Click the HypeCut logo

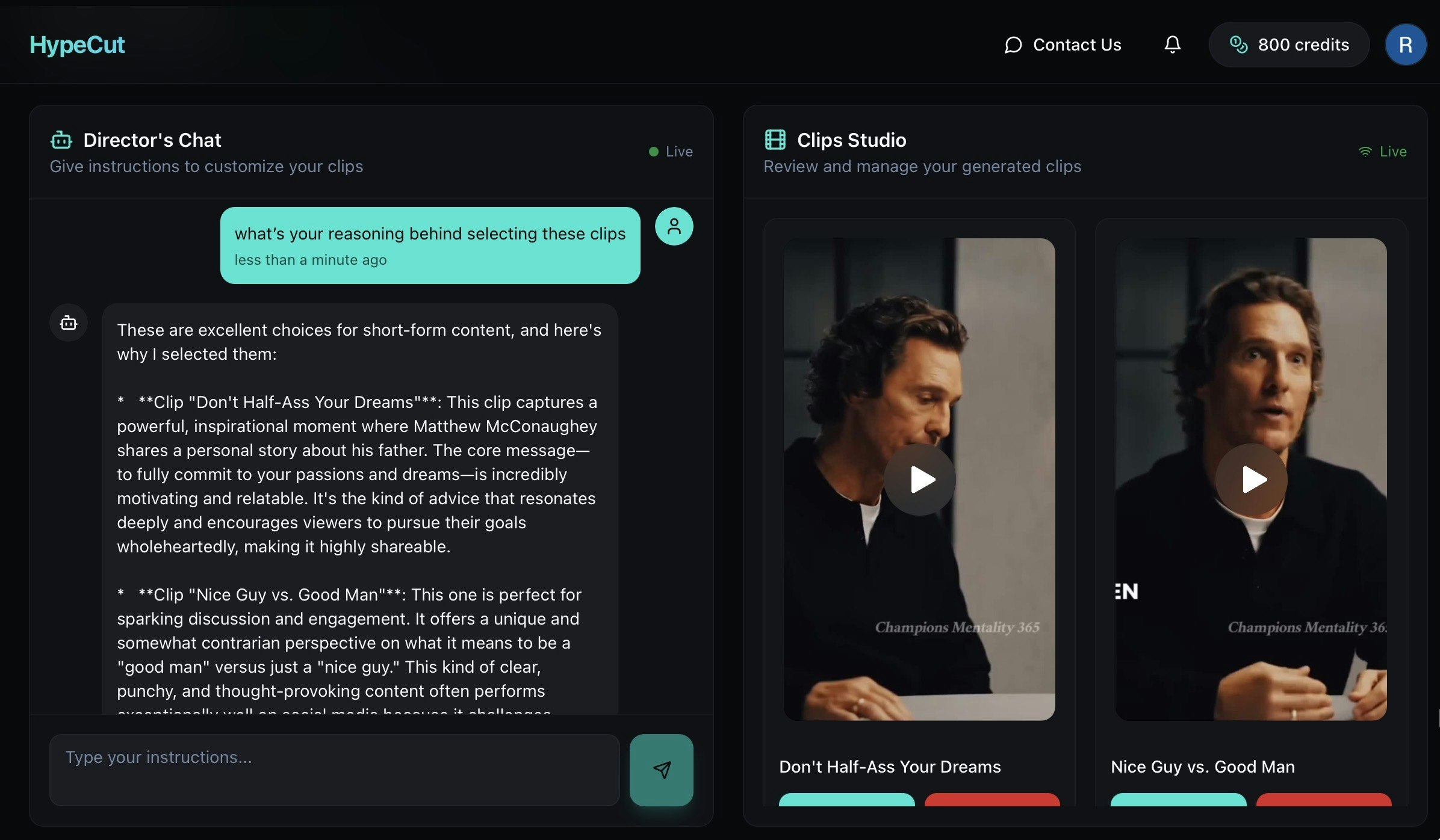78,45
